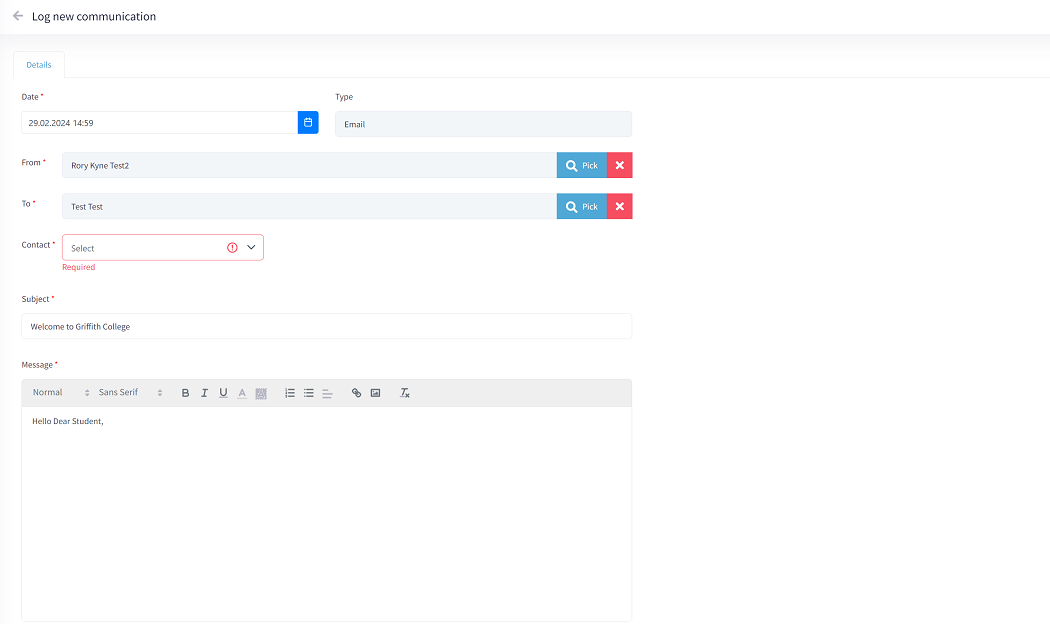Toggle underline formatting in message editor
1050x624 pixels.
coord(223,393)
